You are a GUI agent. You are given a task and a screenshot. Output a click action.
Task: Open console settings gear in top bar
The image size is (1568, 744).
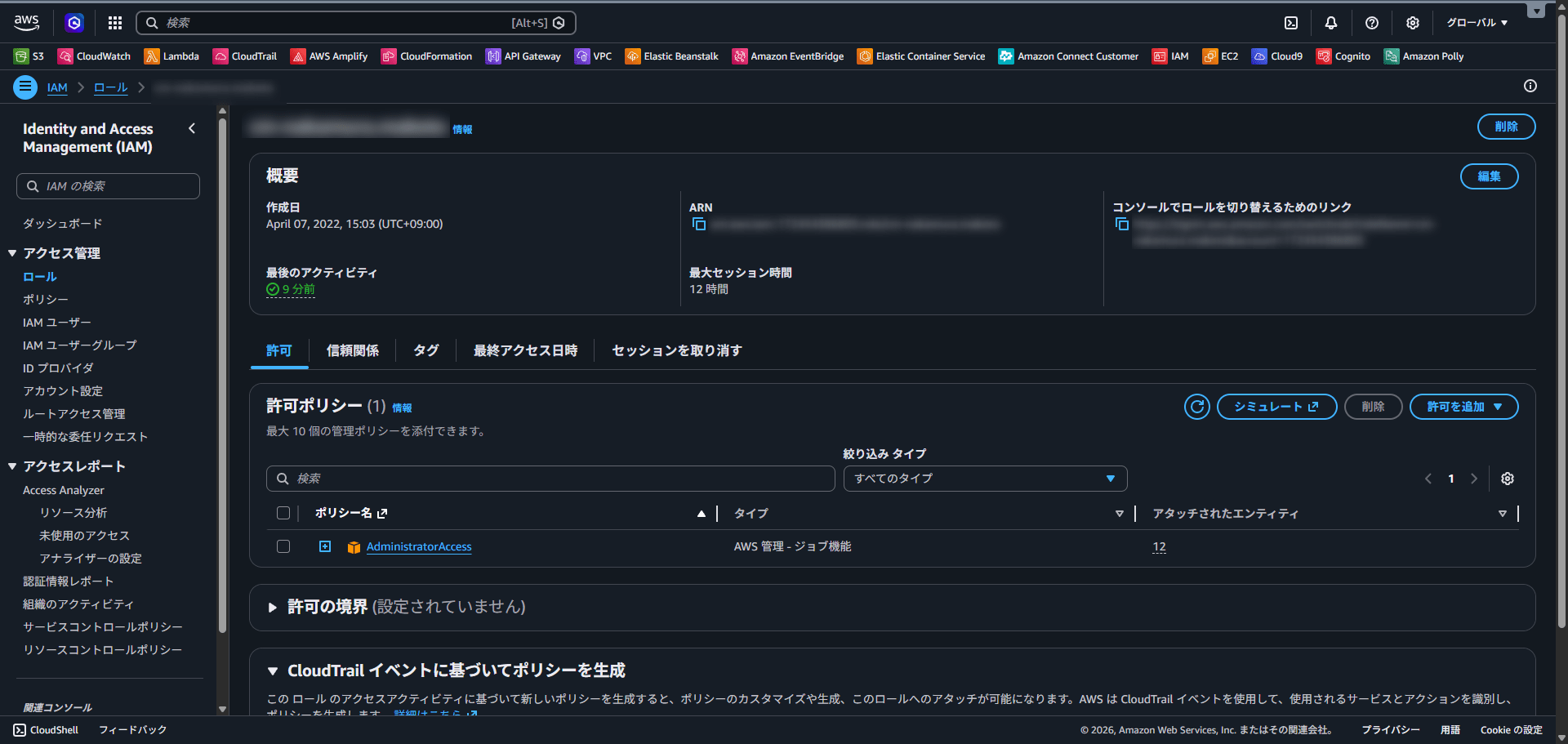coord(1413,23)
